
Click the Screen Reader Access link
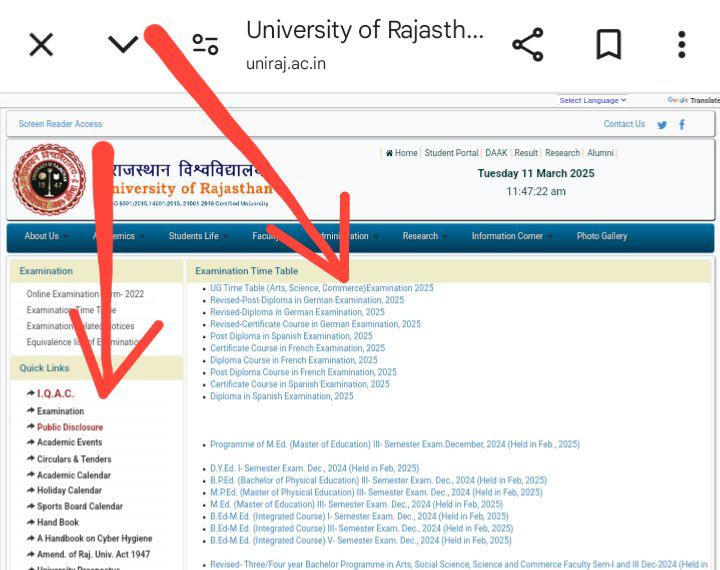[x=60, y=124]
